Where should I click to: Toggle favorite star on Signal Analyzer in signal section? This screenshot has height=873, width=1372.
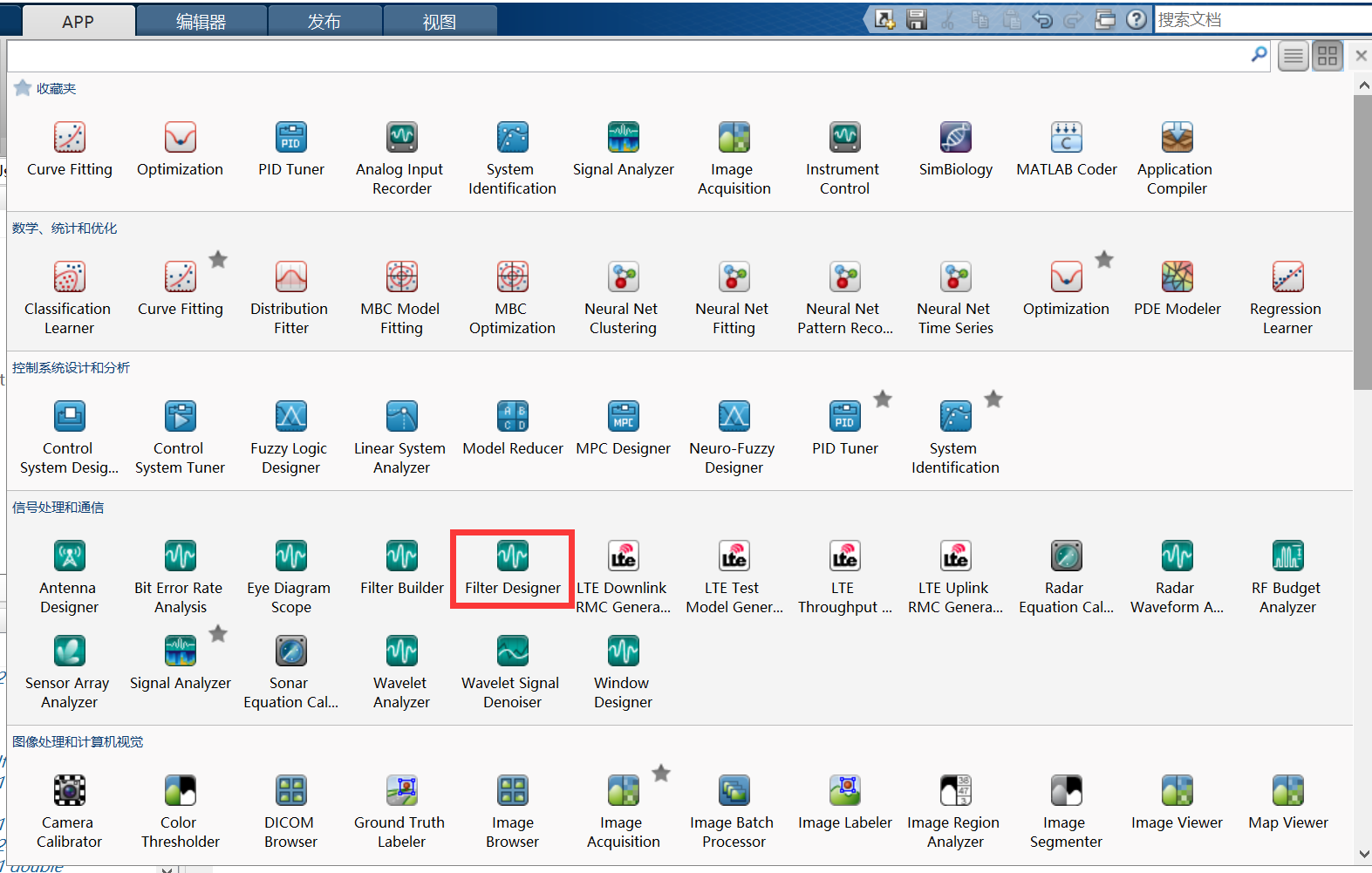(x=219, y=633)
